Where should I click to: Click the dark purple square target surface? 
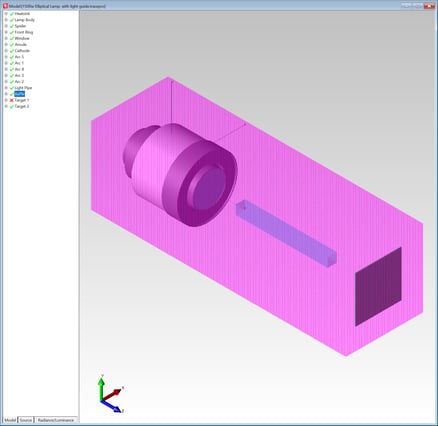(x=378, y=287)
